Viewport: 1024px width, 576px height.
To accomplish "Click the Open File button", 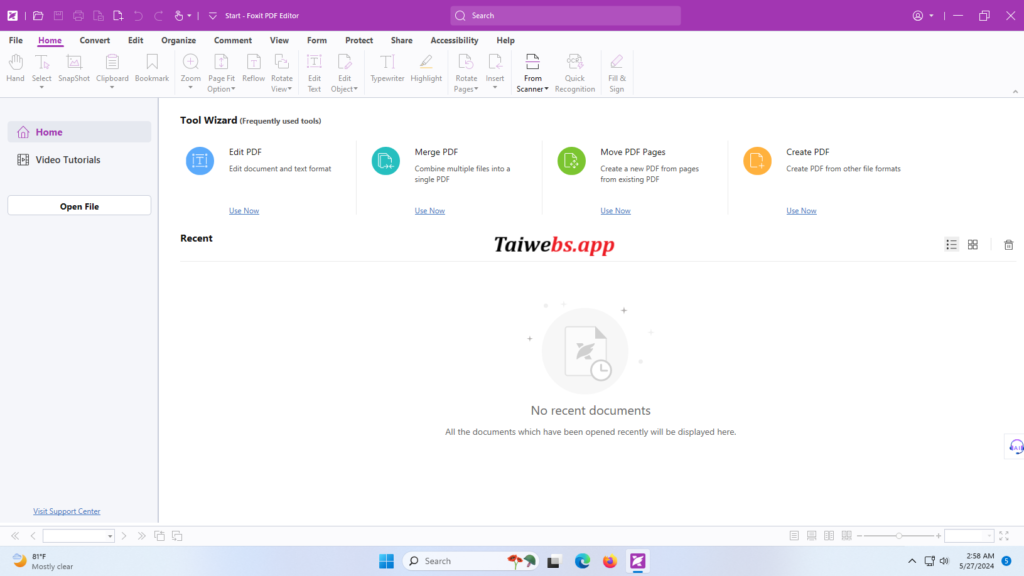I will (x=79, y=206).
